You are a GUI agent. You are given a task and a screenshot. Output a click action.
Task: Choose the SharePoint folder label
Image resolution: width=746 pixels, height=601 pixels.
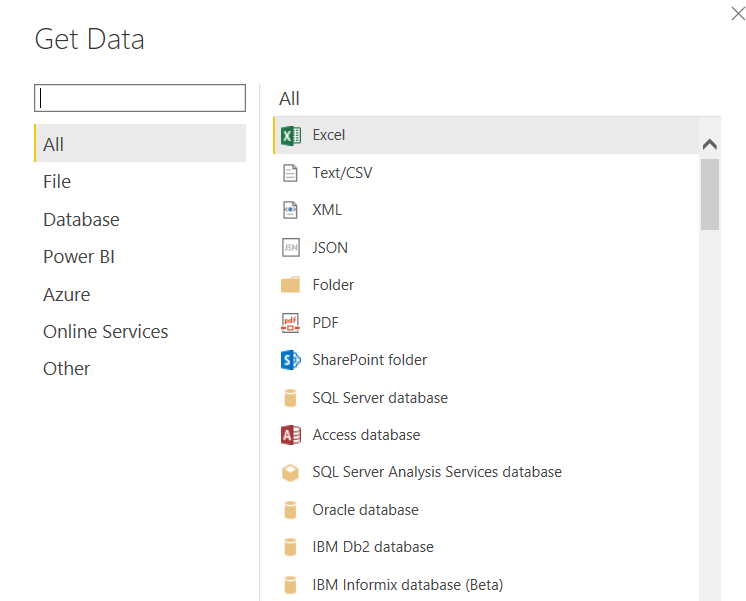click(370, 360)
